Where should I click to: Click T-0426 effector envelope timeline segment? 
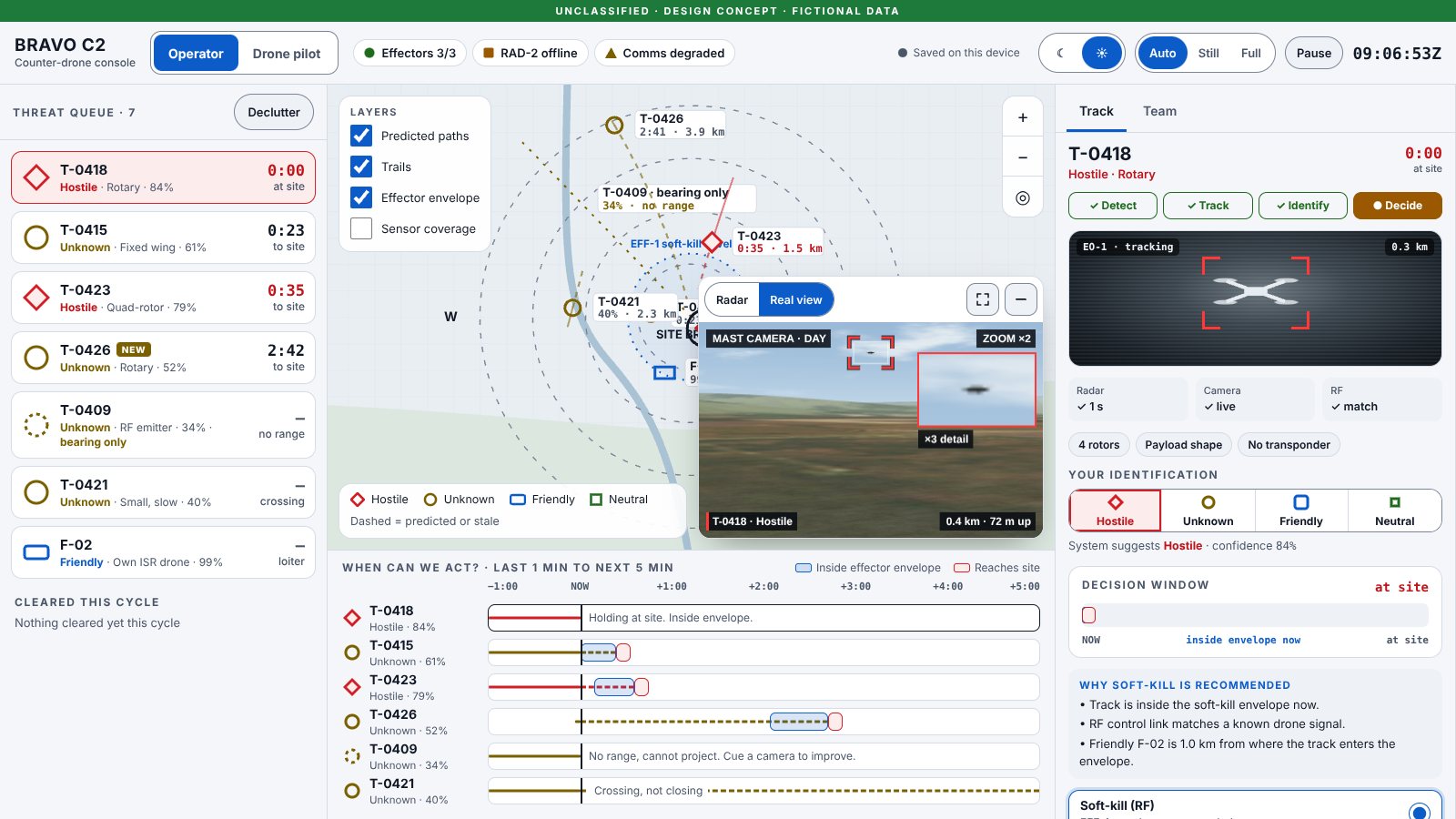click(x=799, y=722)
